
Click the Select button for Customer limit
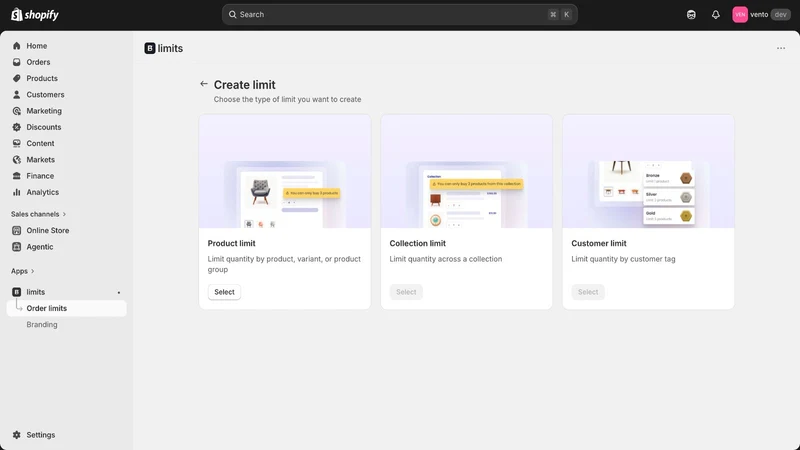coord(588,292)
